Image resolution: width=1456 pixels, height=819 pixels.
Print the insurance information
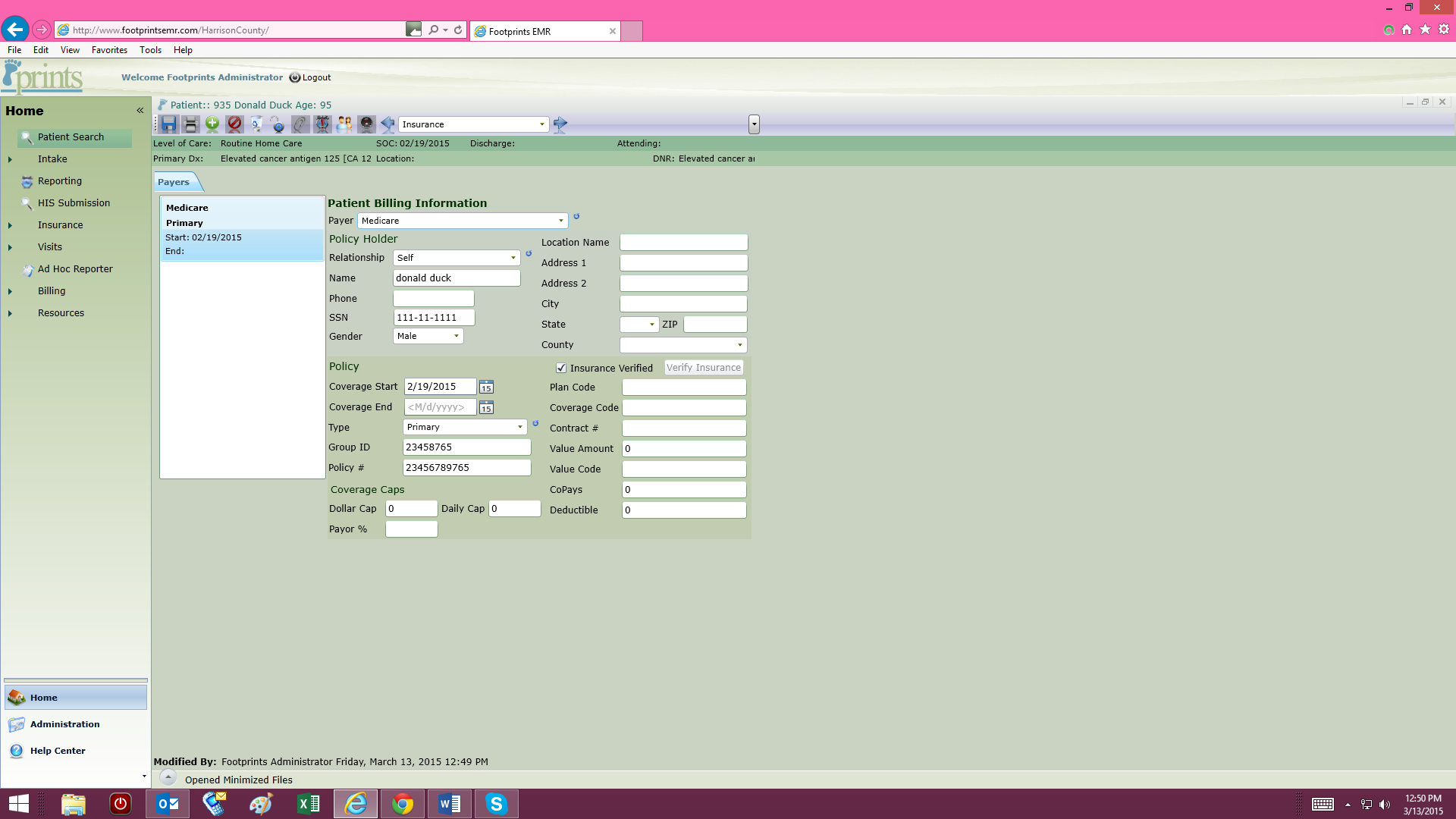(190, 124)
